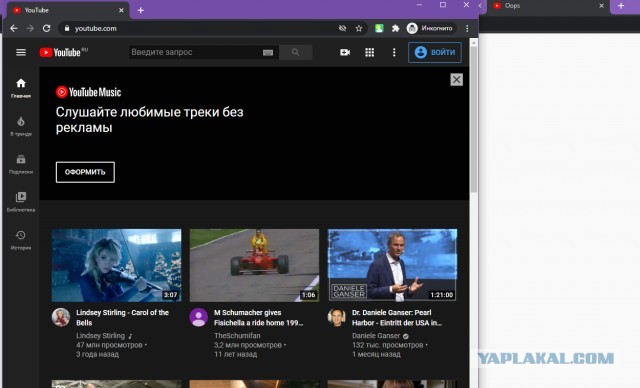Open the YouTube apps grid
This screenshot has width=640, height=388.
pos(369,52)
